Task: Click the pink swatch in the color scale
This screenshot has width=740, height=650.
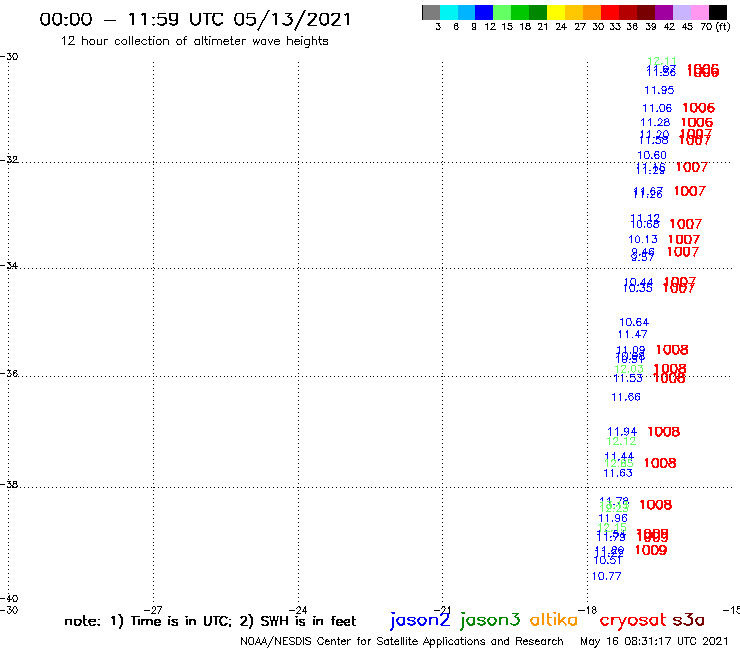Action: pyautogui.click(x=699, y=12)
